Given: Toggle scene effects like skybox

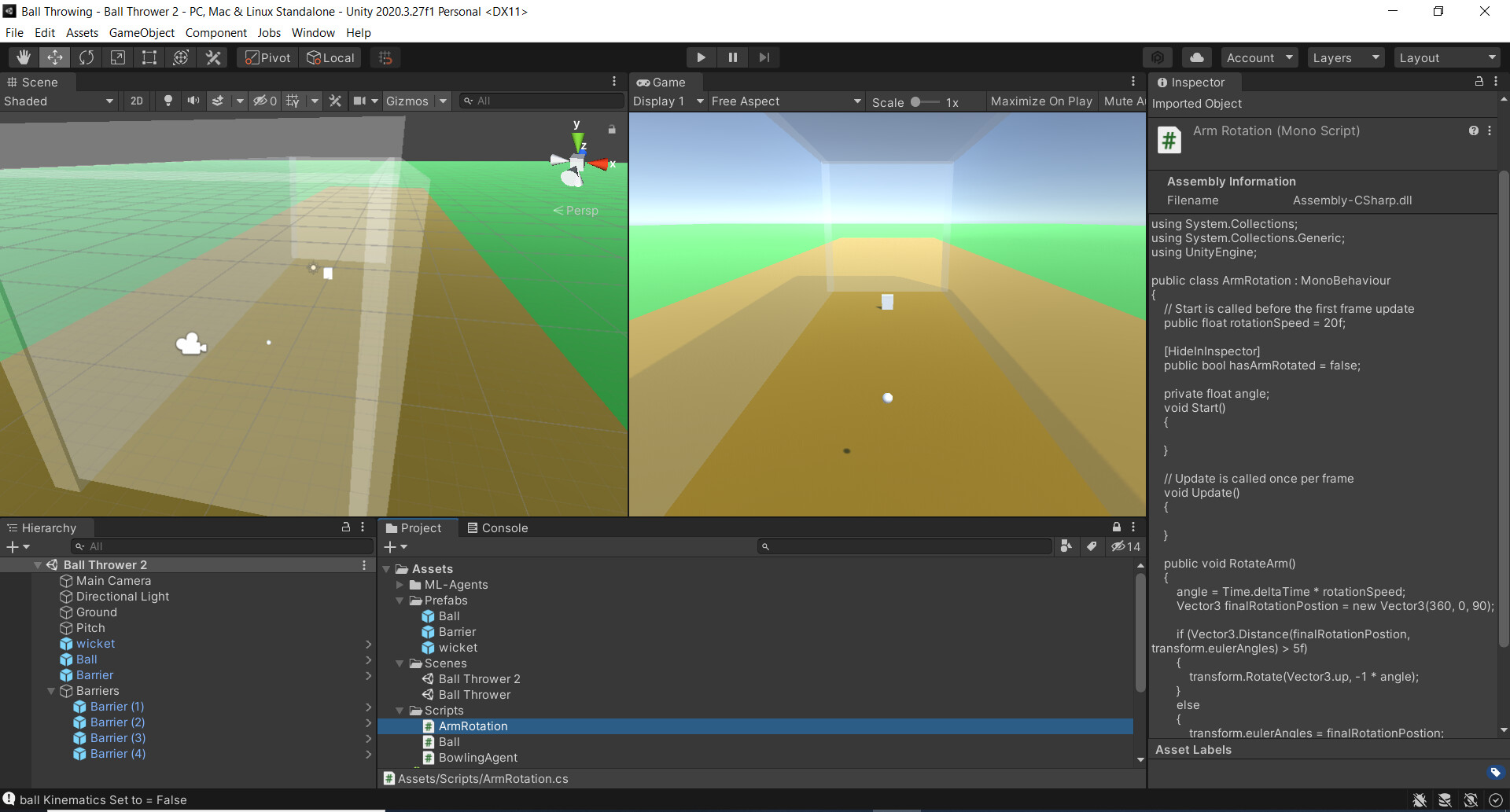Looking at the screenshot, I should pos(218,101).
